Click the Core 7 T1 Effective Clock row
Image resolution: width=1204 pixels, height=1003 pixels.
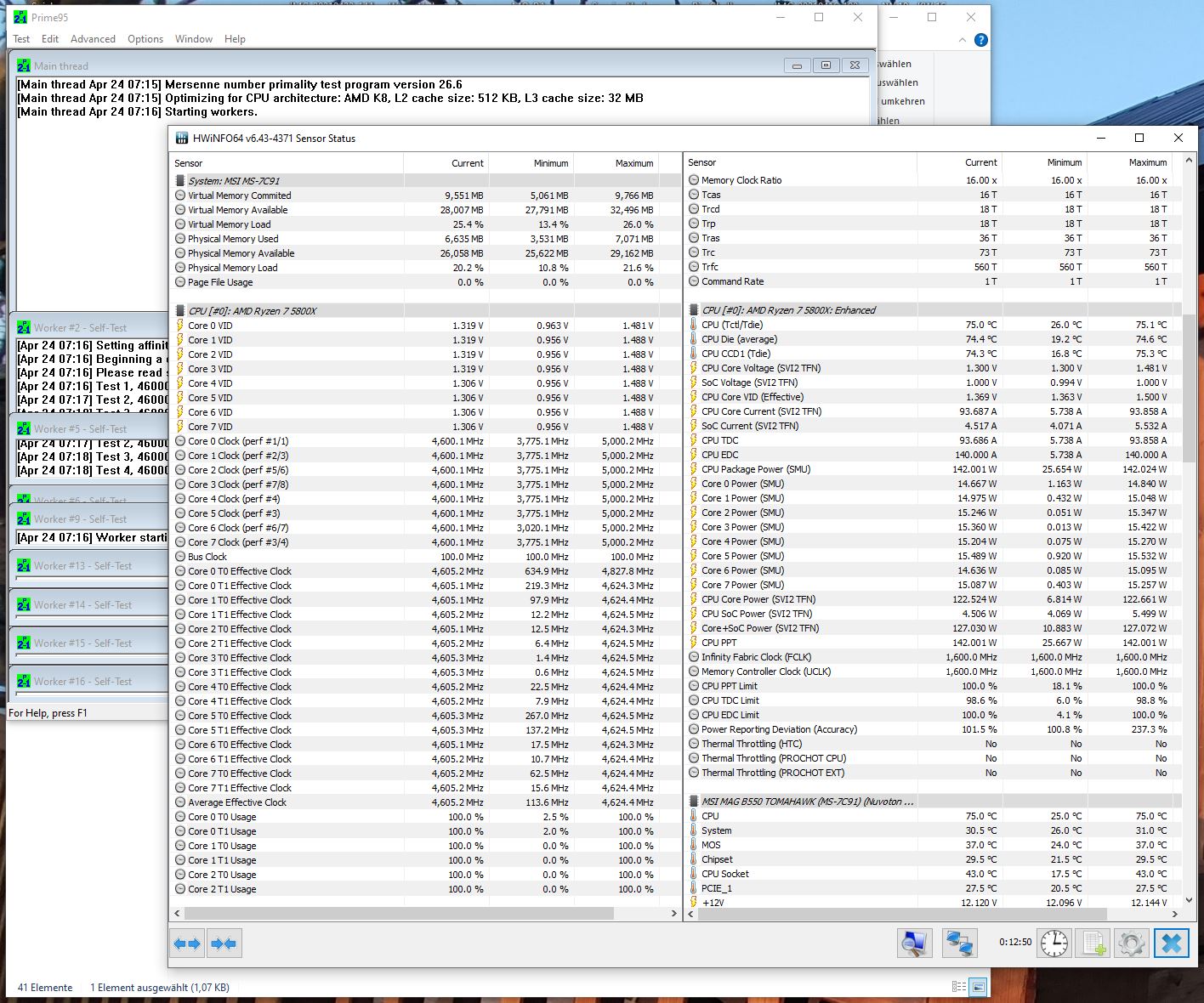pos(425,788)
